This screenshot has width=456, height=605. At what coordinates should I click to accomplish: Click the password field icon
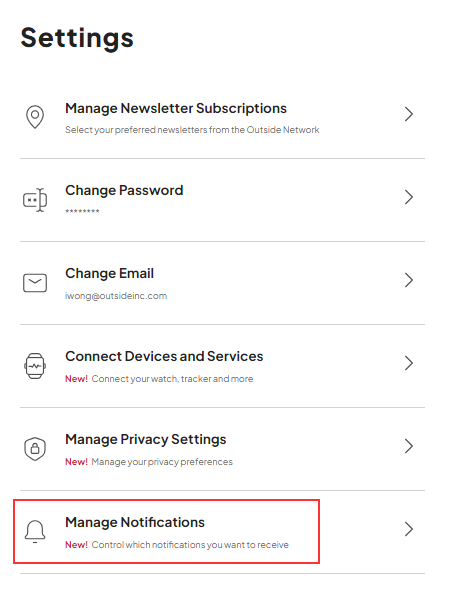(35, 200)
